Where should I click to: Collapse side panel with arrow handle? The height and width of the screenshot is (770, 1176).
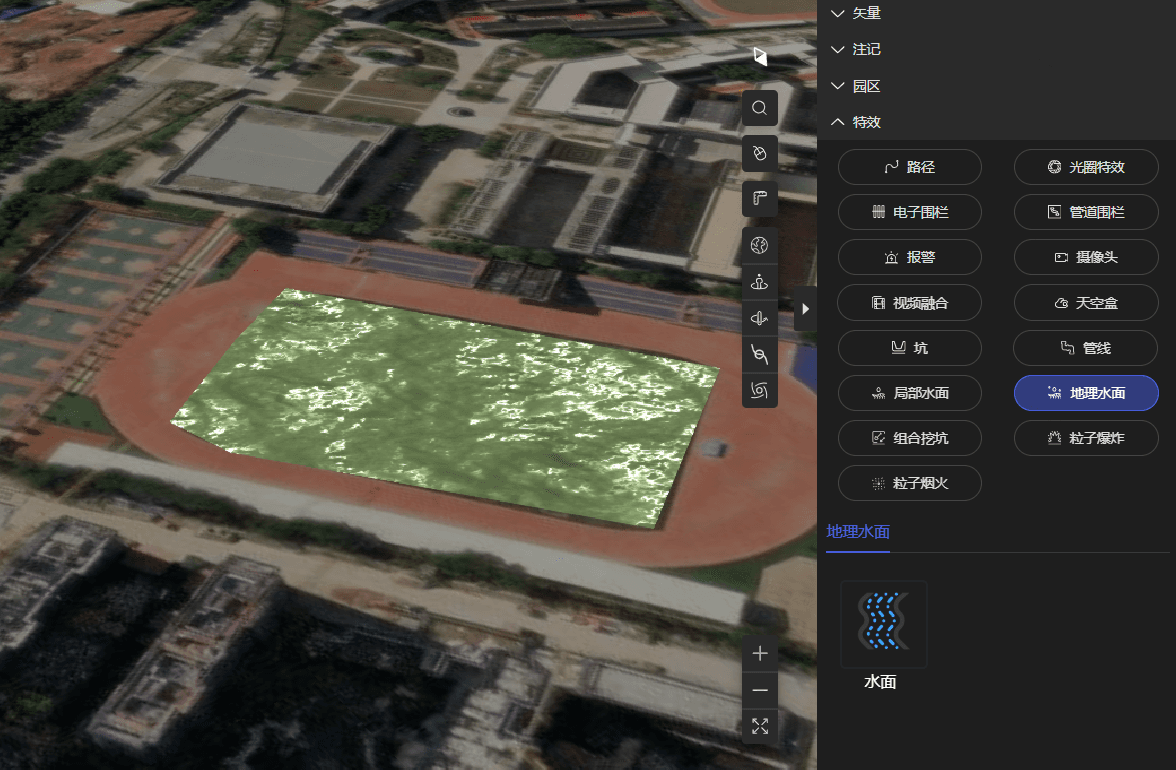(806, 310)
